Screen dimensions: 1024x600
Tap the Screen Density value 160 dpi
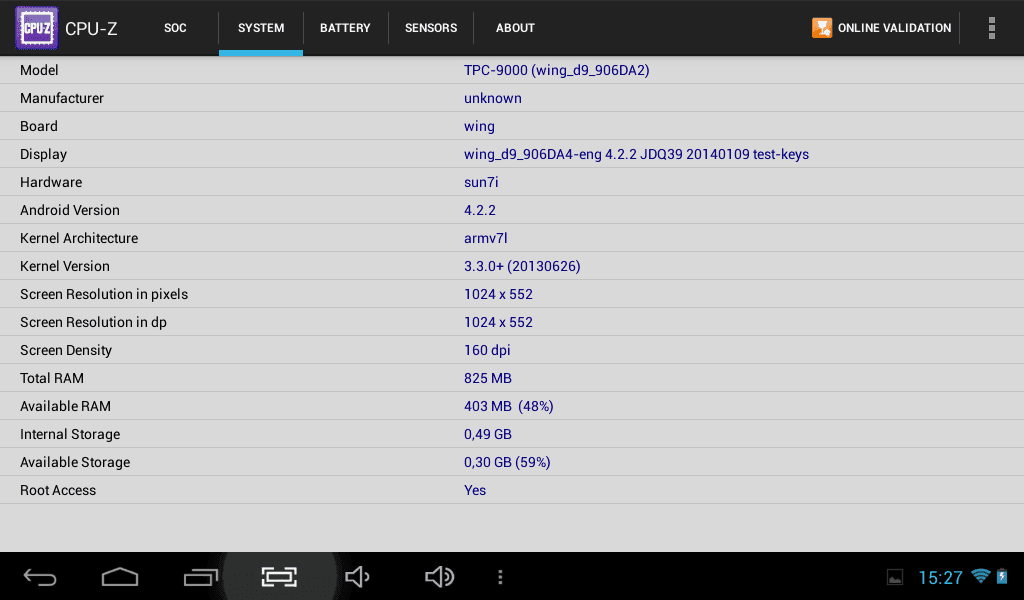tap(487, 351)
